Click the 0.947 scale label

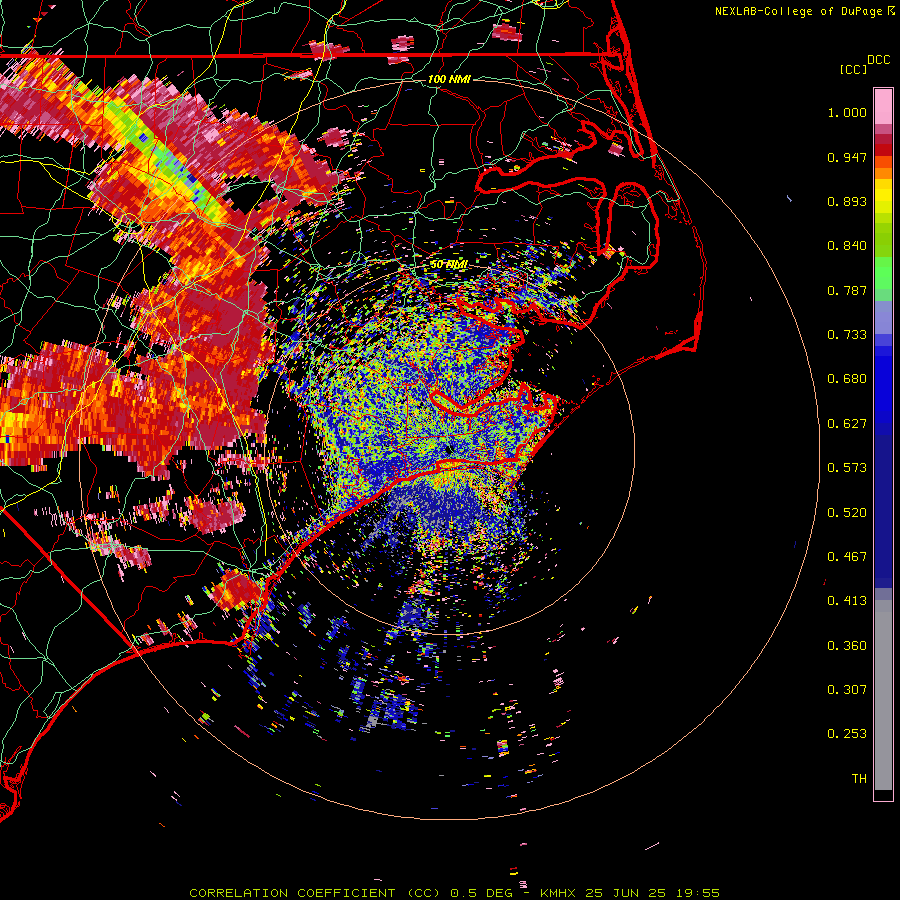pos(847,157)
